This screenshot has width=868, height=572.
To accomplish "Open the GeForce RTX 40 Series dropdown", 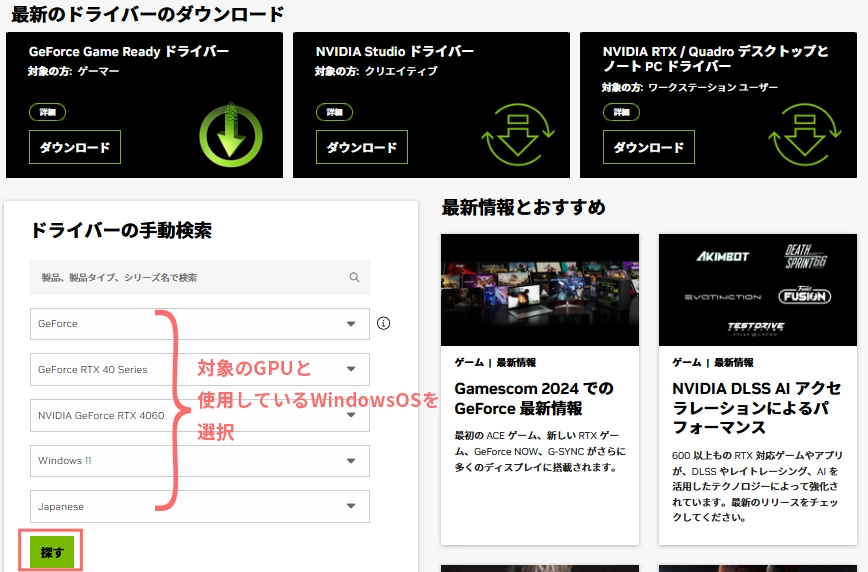I will [200, 369].
